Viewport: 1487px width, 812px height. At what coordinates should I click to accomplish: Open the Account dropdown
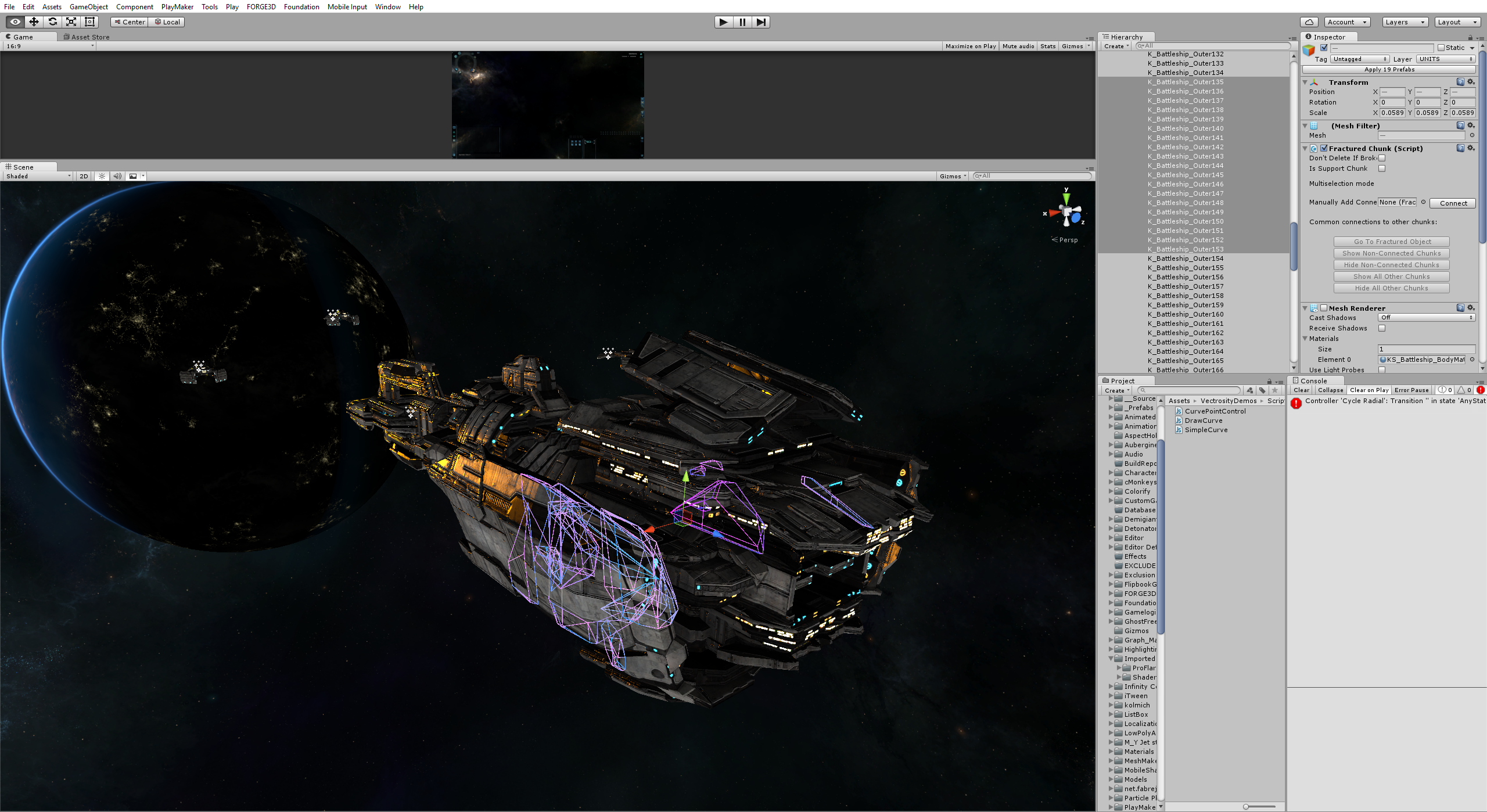pos(1348,22)
